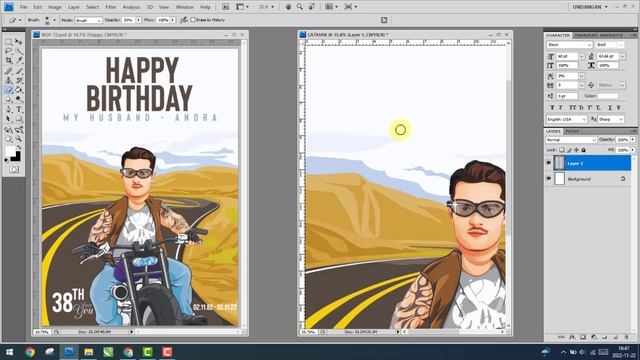Create a new layer from Layers panel
This screenshot has width=640, height=360.
(x=616, y=337)
